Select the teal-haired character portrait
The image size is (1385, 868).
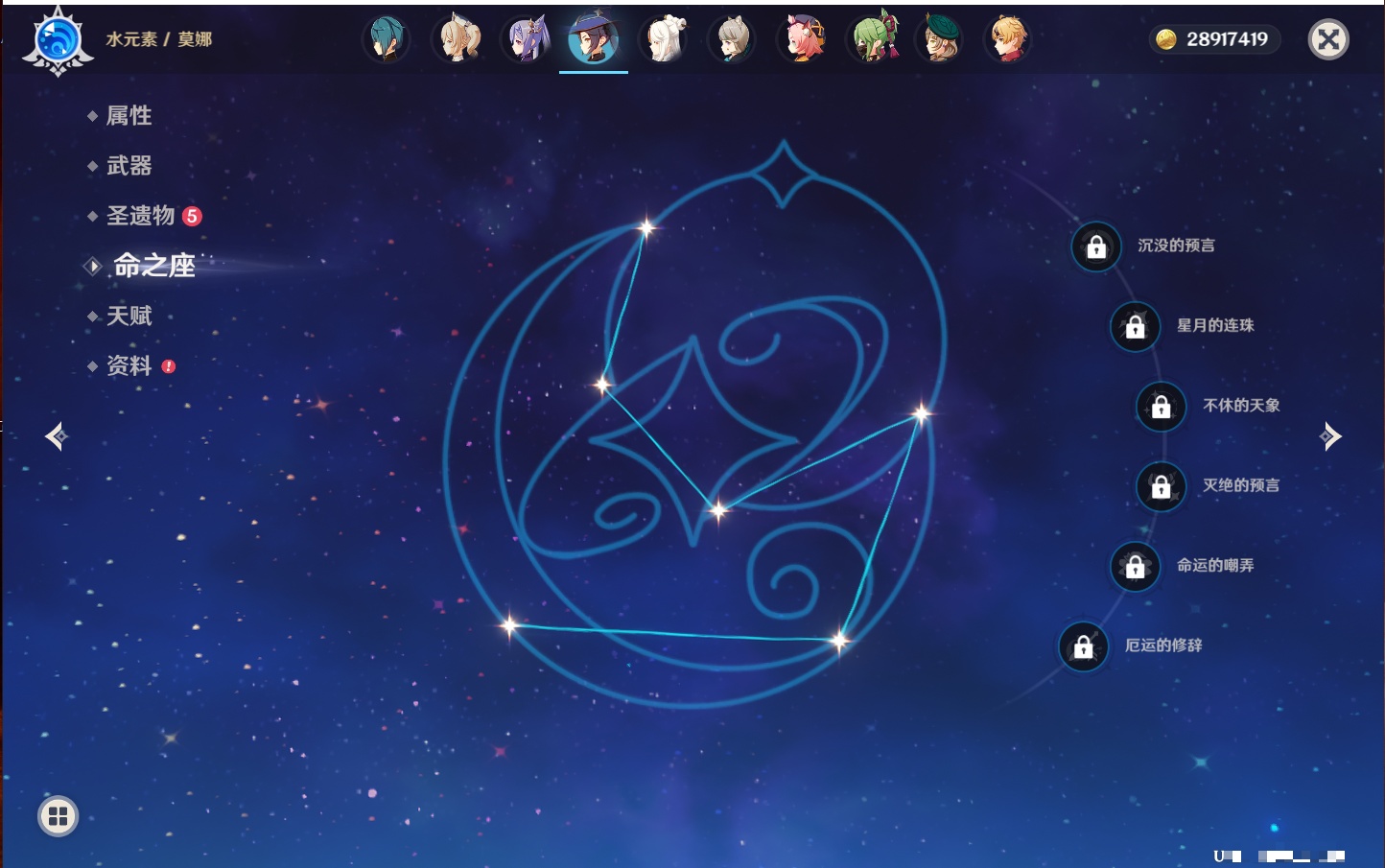point(387,39)
